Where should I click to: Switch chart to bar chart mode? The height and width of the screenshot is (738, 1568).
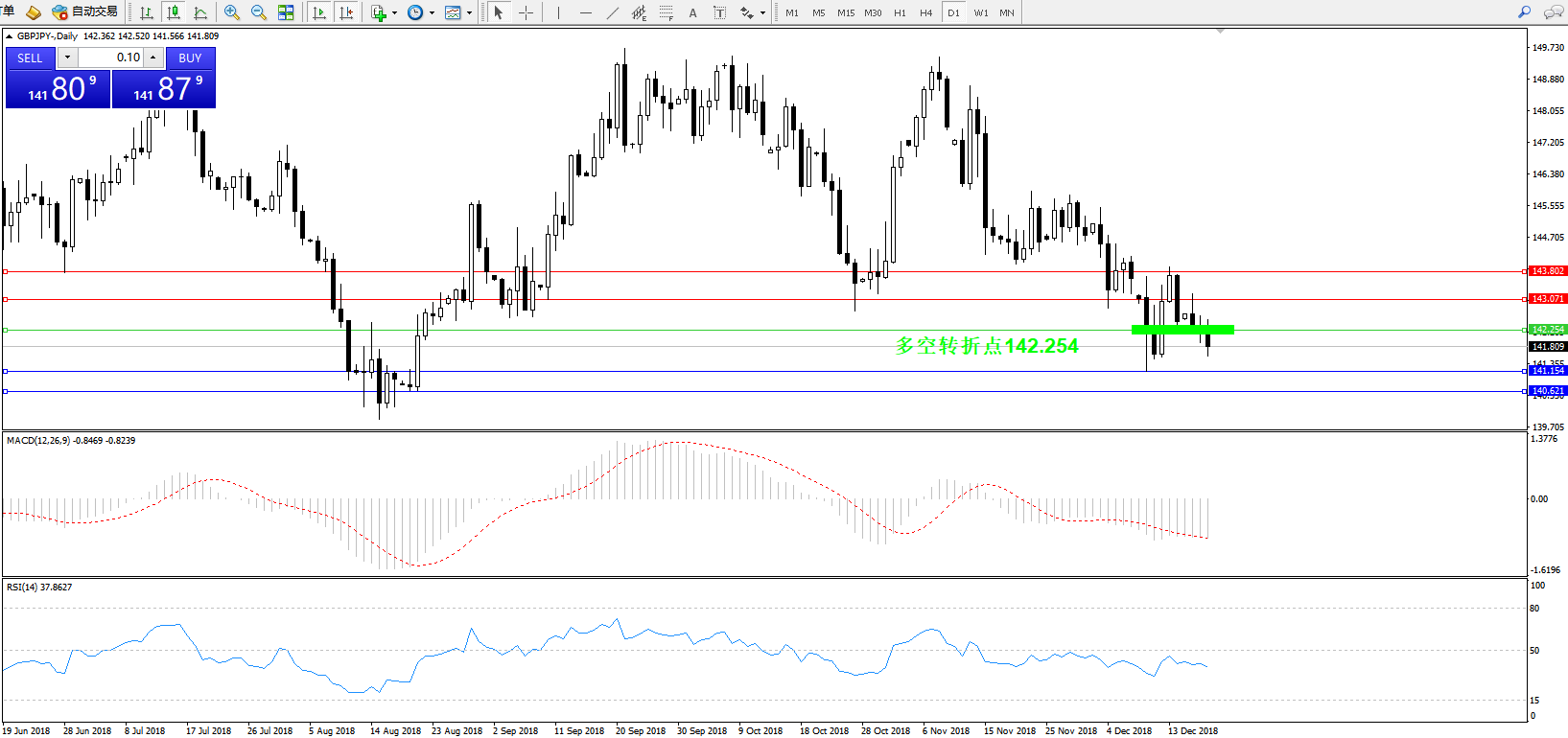(147, 12)
